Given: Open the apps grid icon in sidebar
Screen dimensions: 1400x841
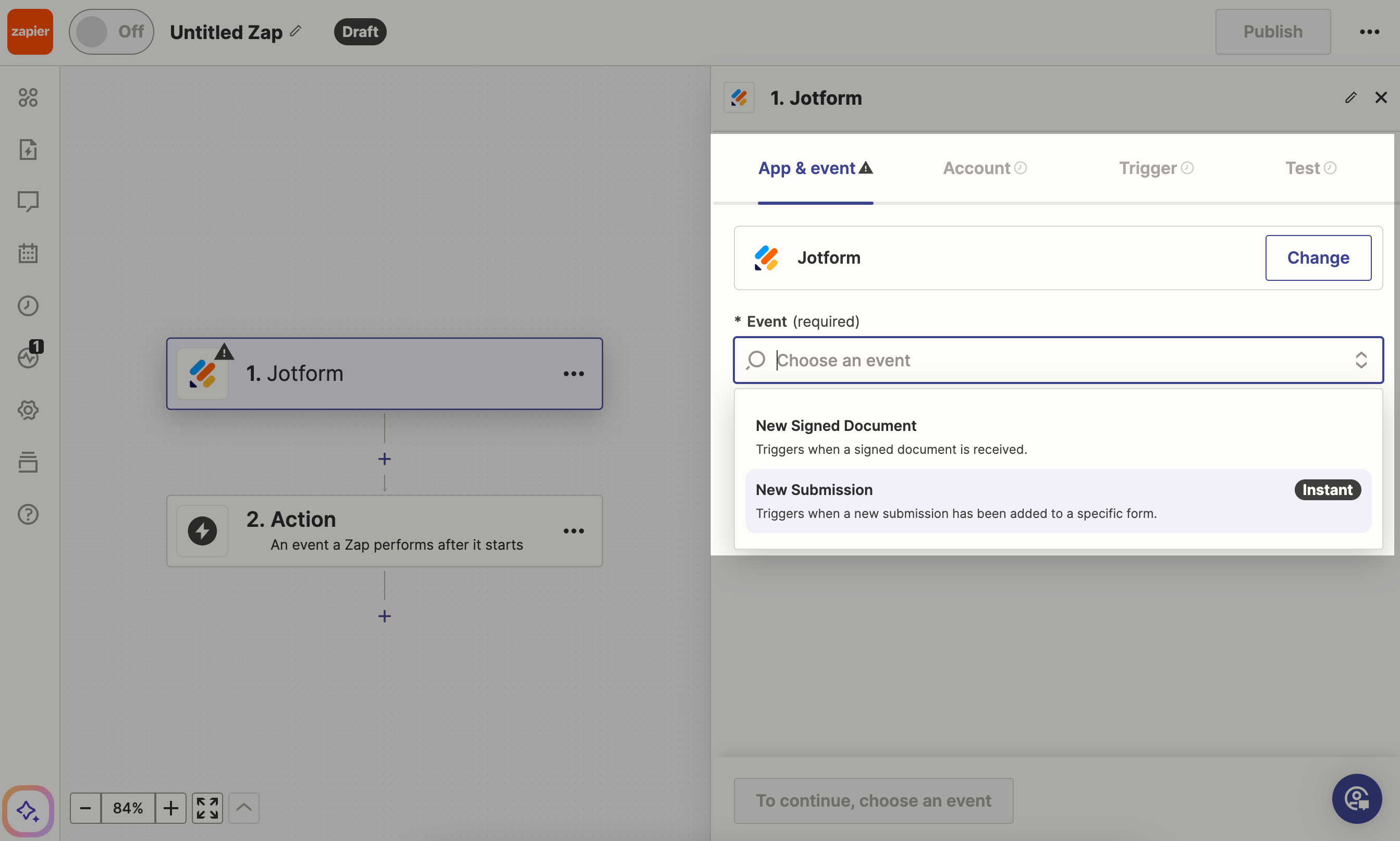Looking at the screenshot, I should click(28, 97).
